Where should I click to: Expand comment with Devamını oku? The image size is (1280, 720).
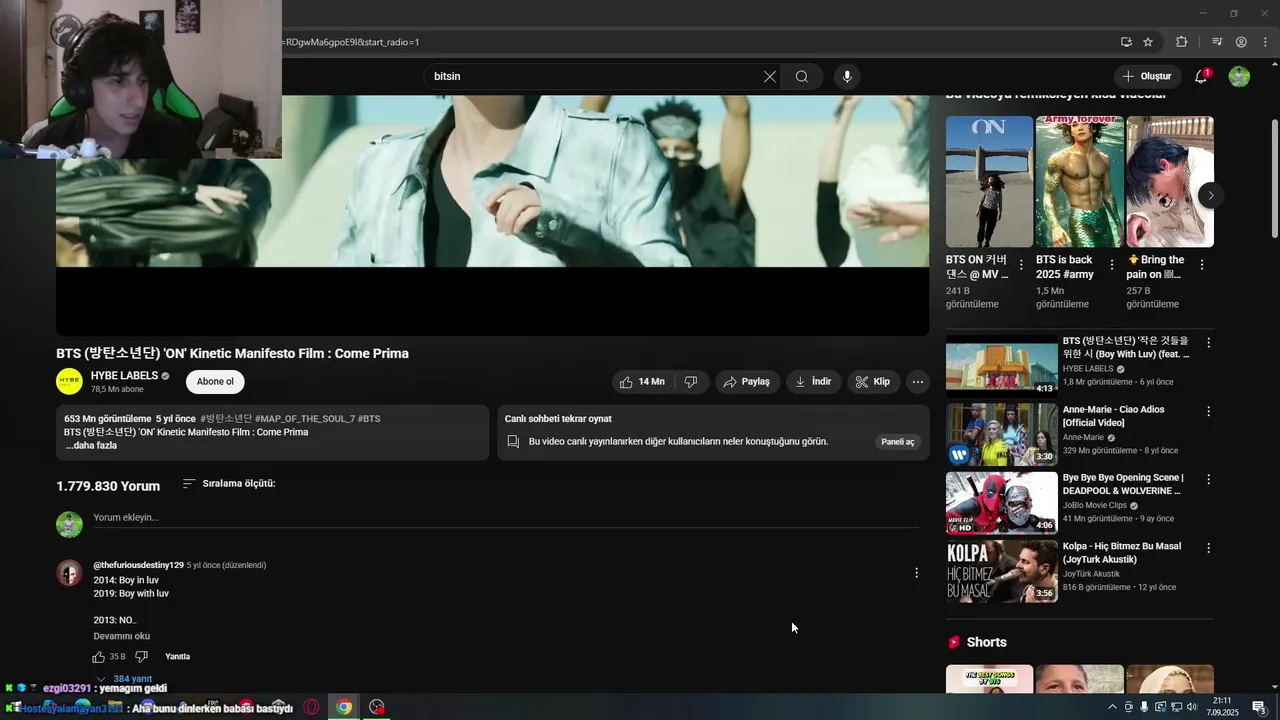(121, 637)
